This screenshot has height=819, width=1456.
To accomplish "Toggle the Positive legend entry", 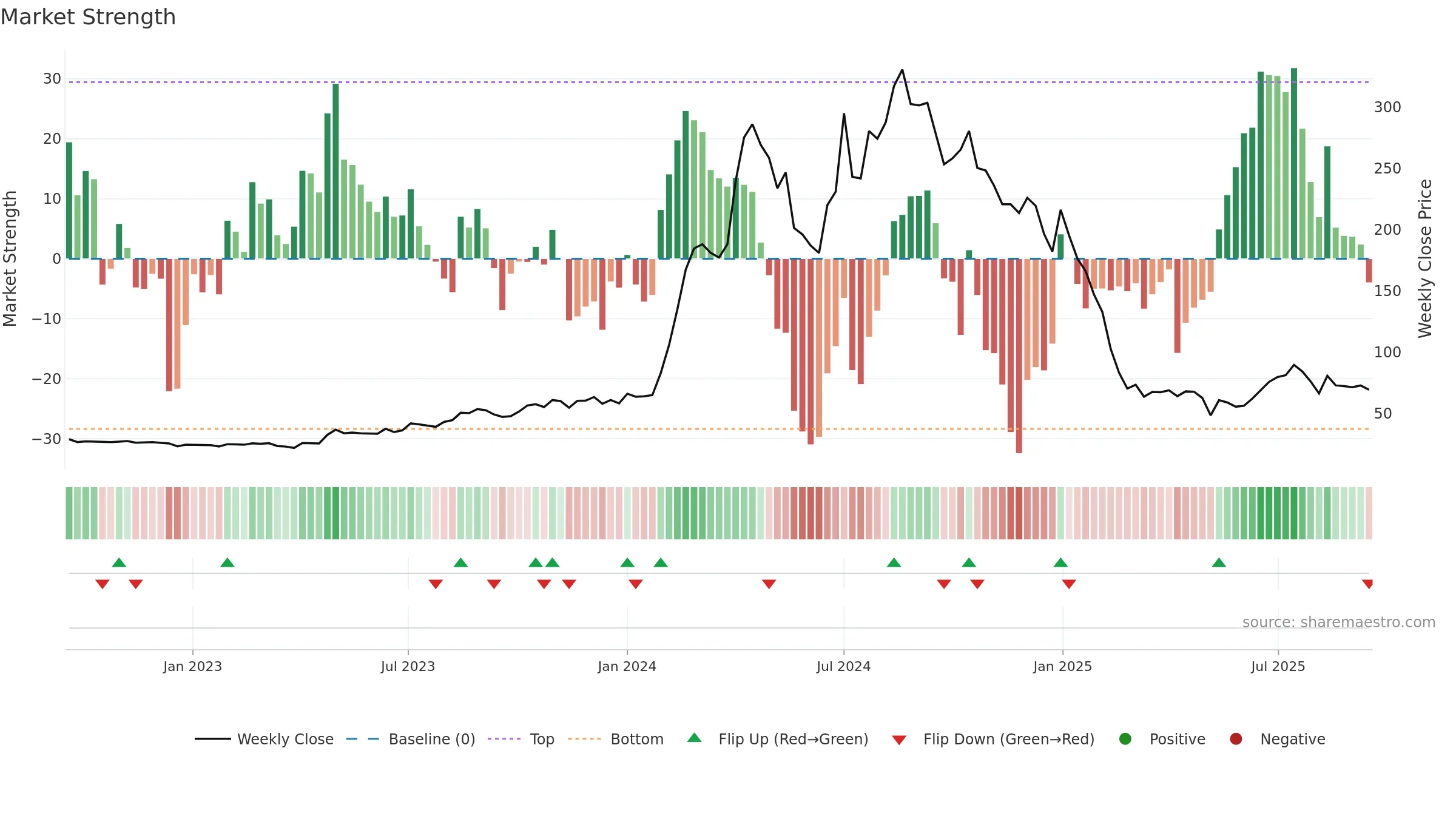I will pyautogui.click(x=1162, y=739).
